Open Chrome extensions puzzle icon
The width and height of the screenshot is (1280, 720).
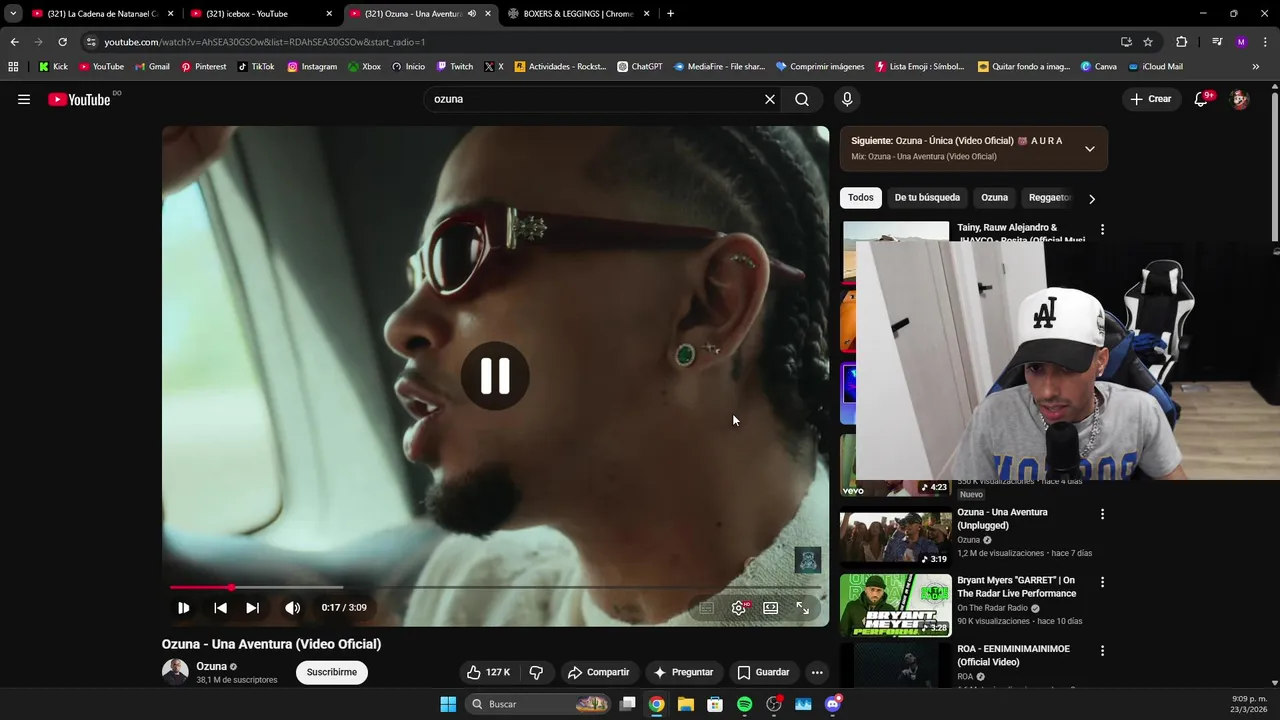1182,42
